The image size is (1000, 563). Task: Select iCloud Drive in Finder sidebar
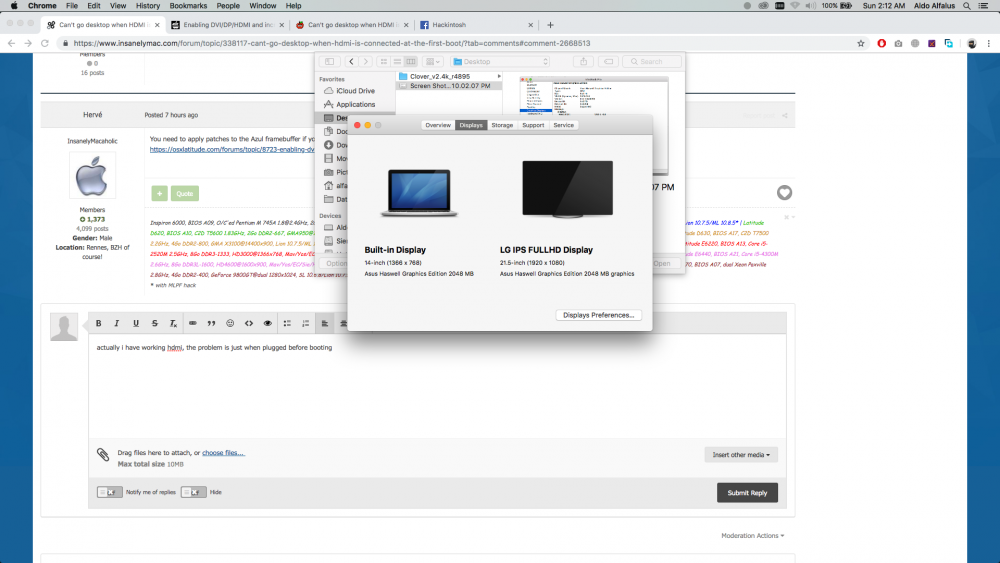[x=355, y=91]
